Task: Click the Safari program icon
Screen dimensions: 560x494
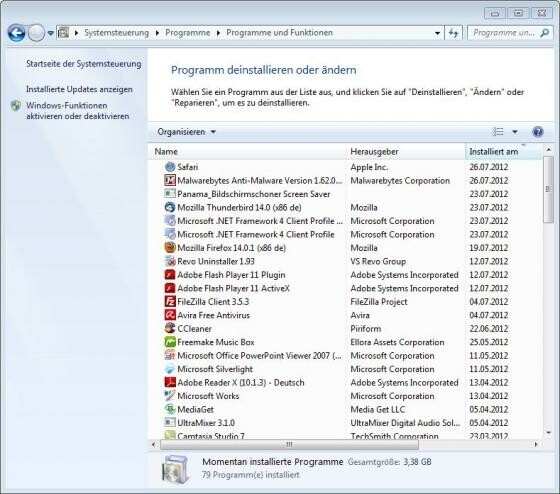Action: coord(170,166)
